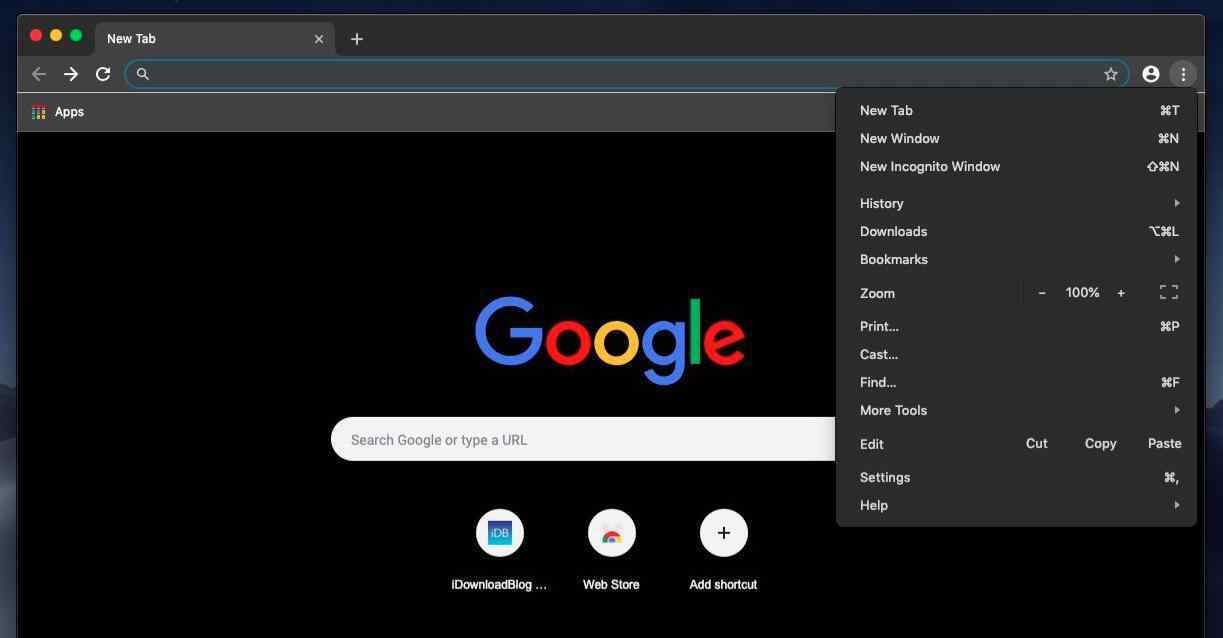Choose New Window in the menu
Screen dimensions: 1223x638
click(x=1016, y=138)
